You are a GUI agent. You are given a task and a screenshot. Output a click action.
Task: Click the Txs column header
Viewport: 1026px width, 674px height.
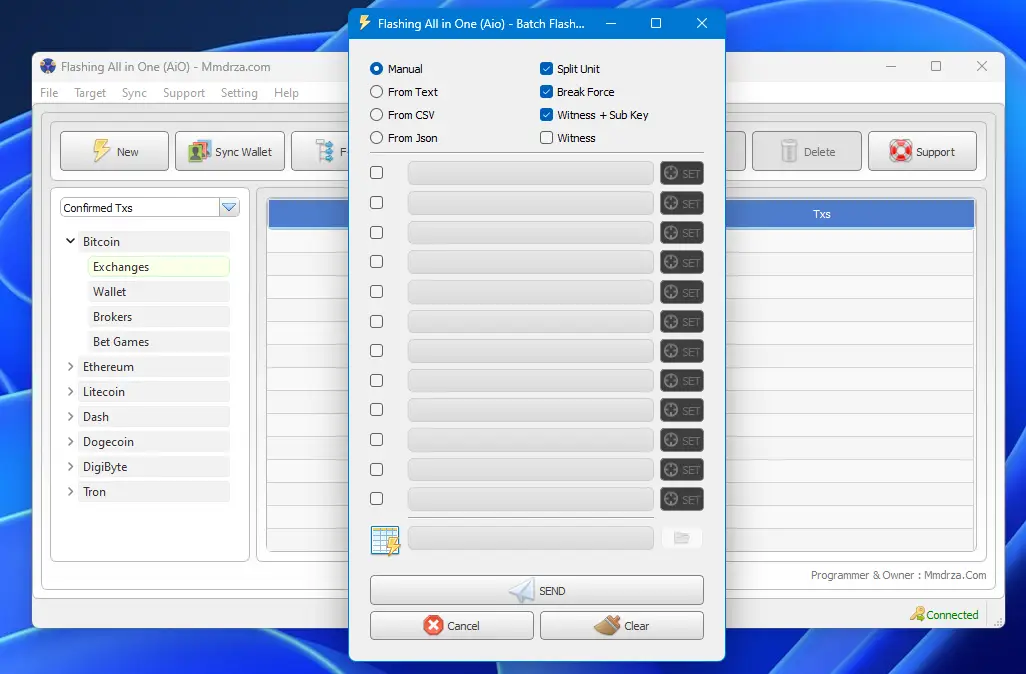tap(821, 214)
